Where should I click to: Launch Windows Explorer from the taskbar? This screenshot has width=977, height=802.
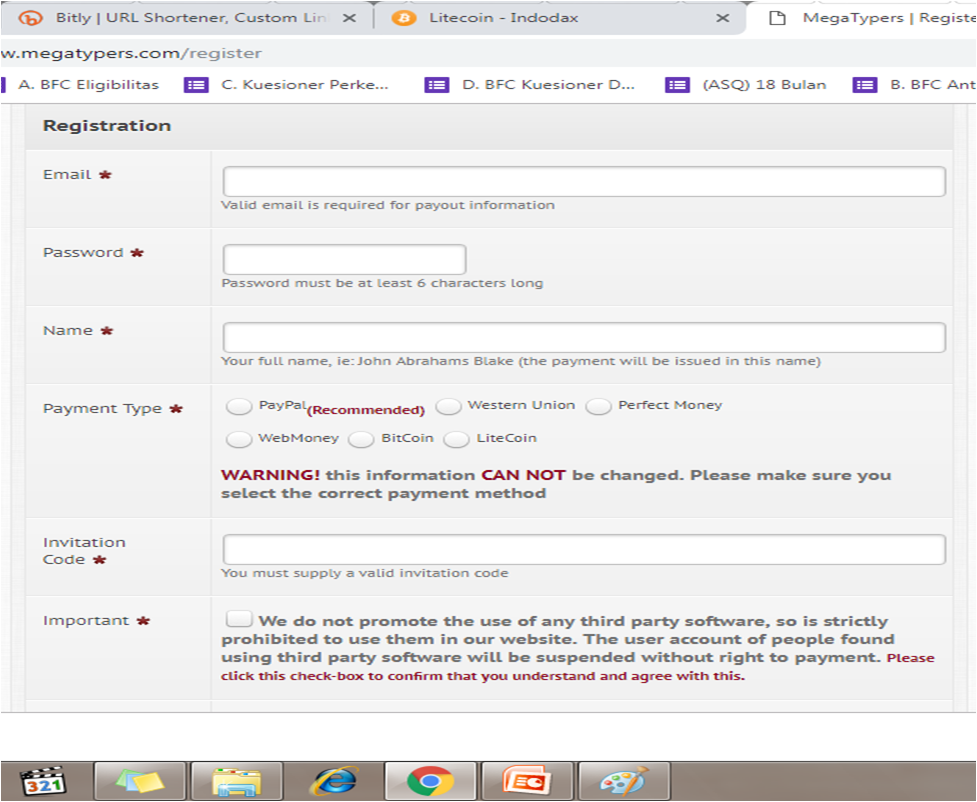click(236, 781)
